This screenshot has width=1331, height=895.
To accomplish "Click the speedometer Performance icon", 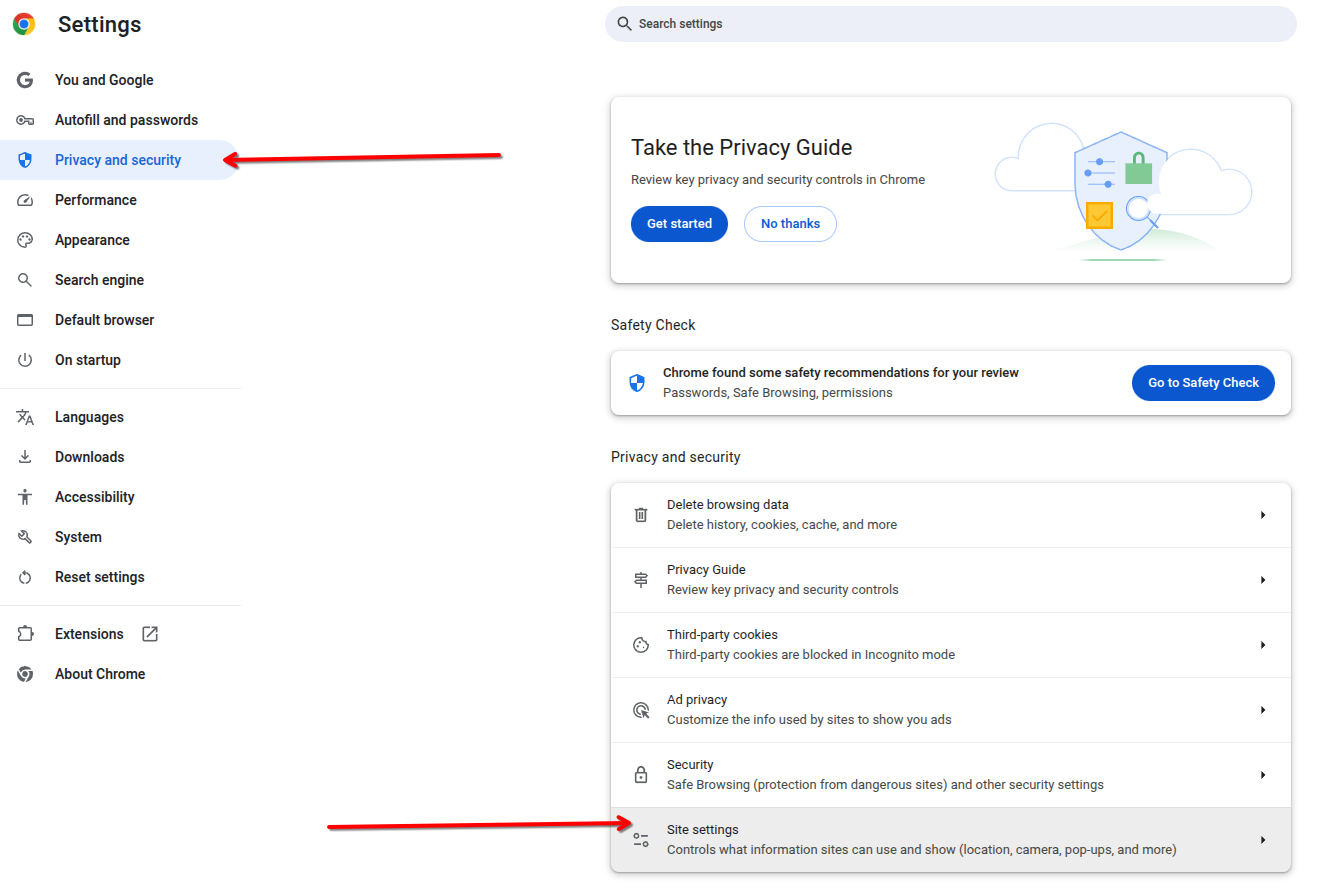I will pyautogui.click(x=25, y=200).
